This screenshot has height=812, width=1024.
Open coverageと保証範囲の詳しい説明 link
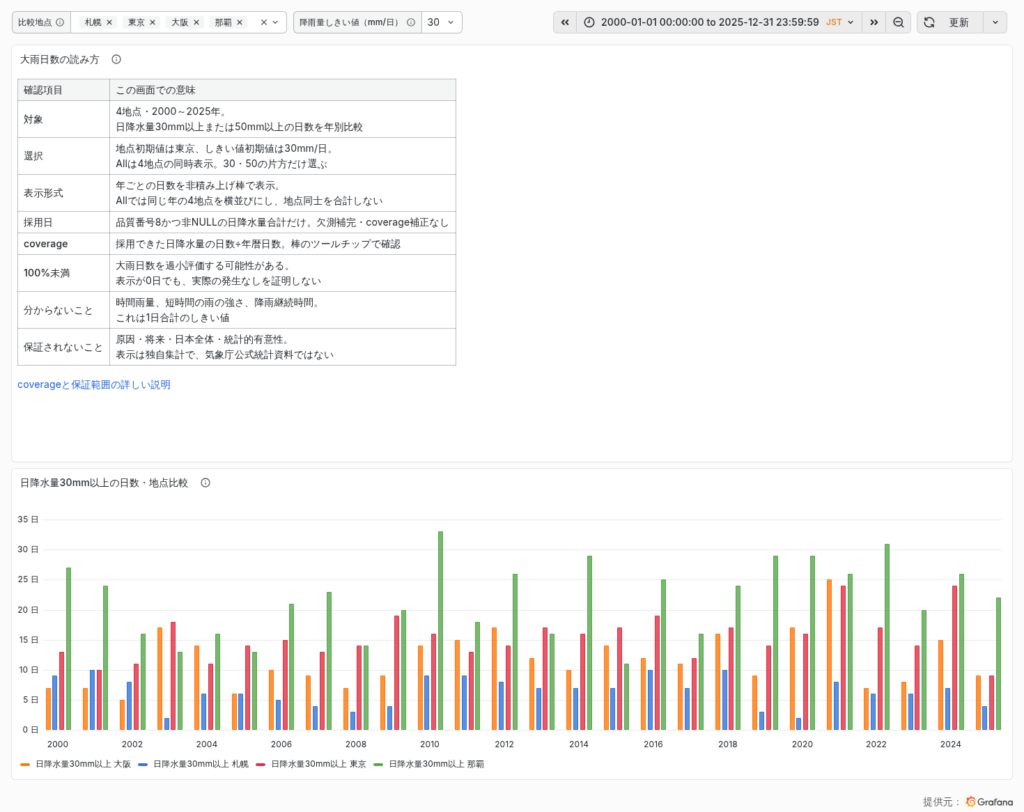pos(94,385)
